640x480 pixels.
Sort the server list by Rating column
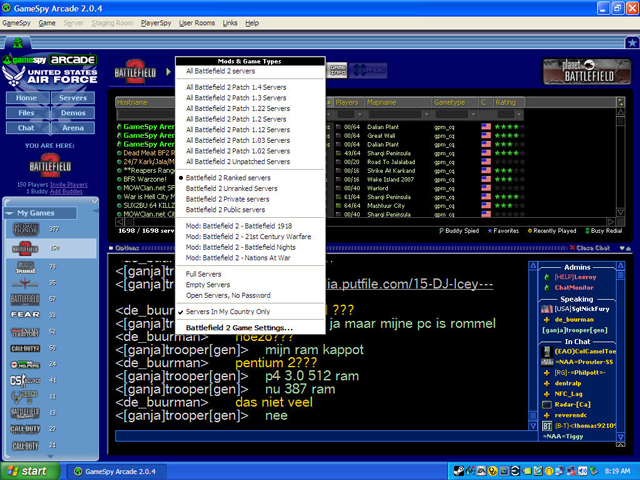pos(509,102)
